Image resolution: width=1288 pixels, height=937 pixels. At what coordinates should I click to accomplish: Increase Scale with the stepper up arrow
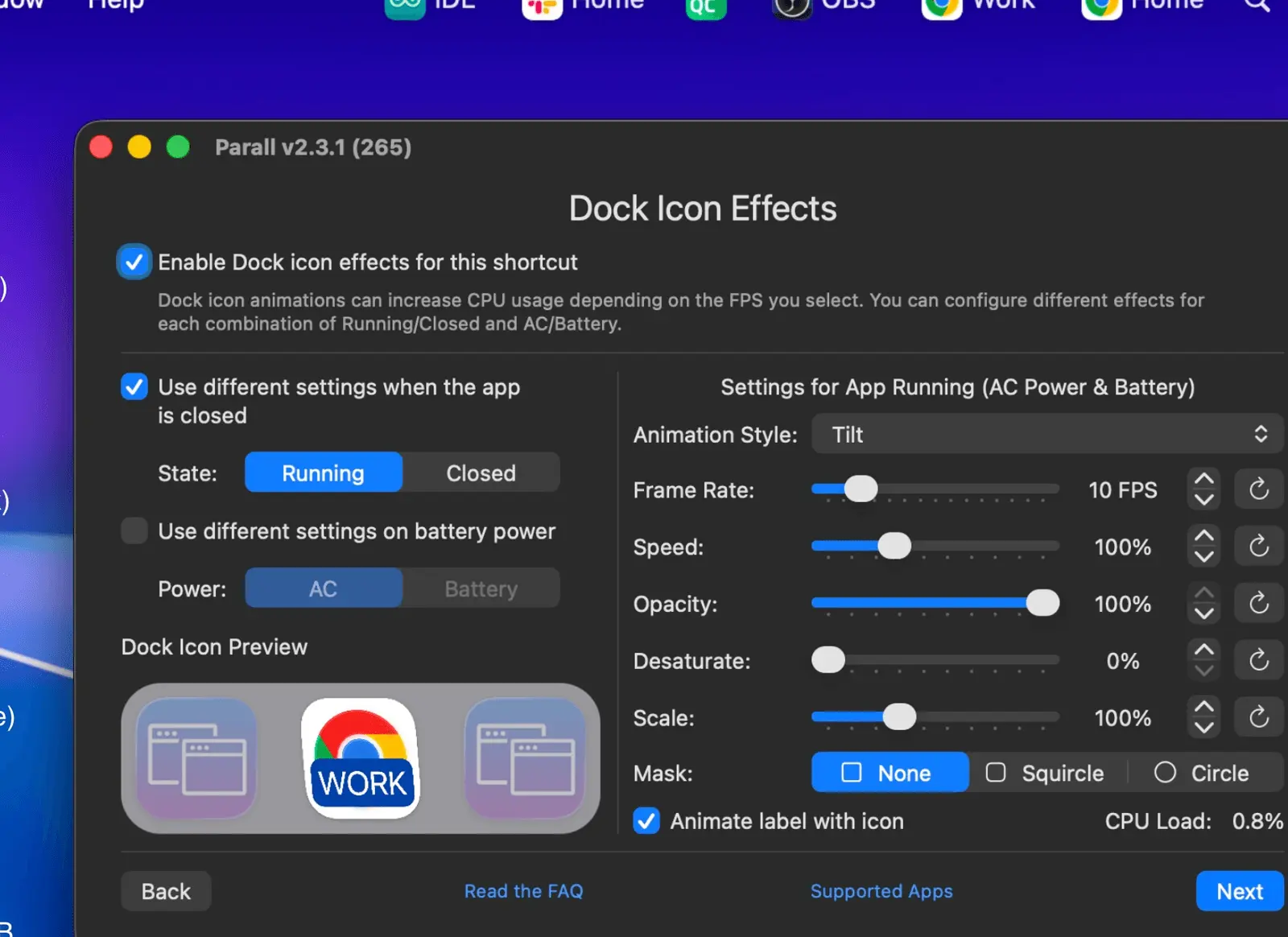[1204, 707]
